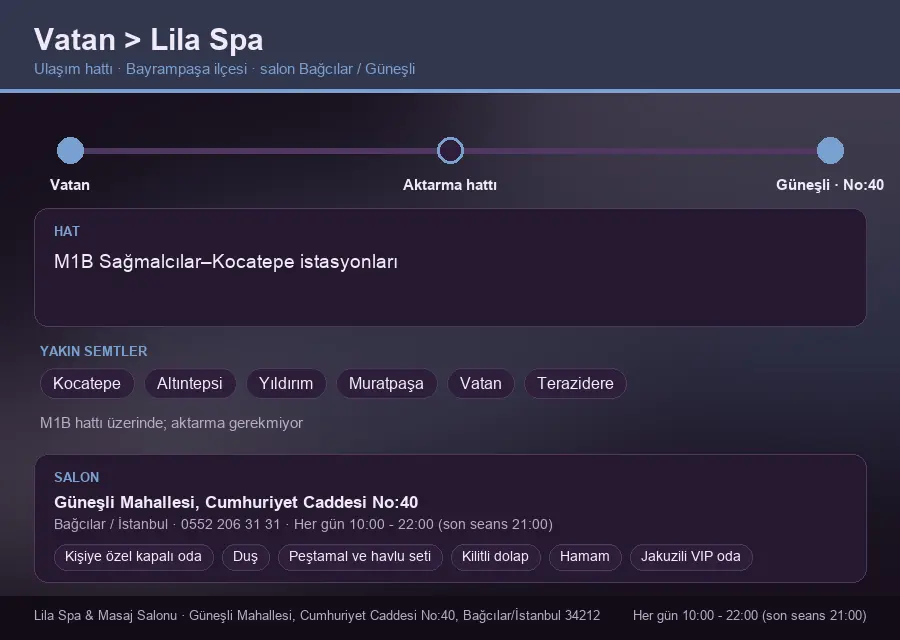The height and width of the screenshot is (640, 900).
Task: Select the Terazidere neighborhood chip
Action: [575, 383]
